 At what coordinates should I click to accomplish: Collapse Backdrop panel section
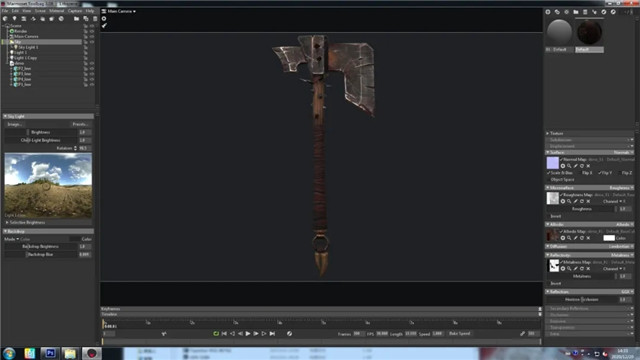point(48,231)
